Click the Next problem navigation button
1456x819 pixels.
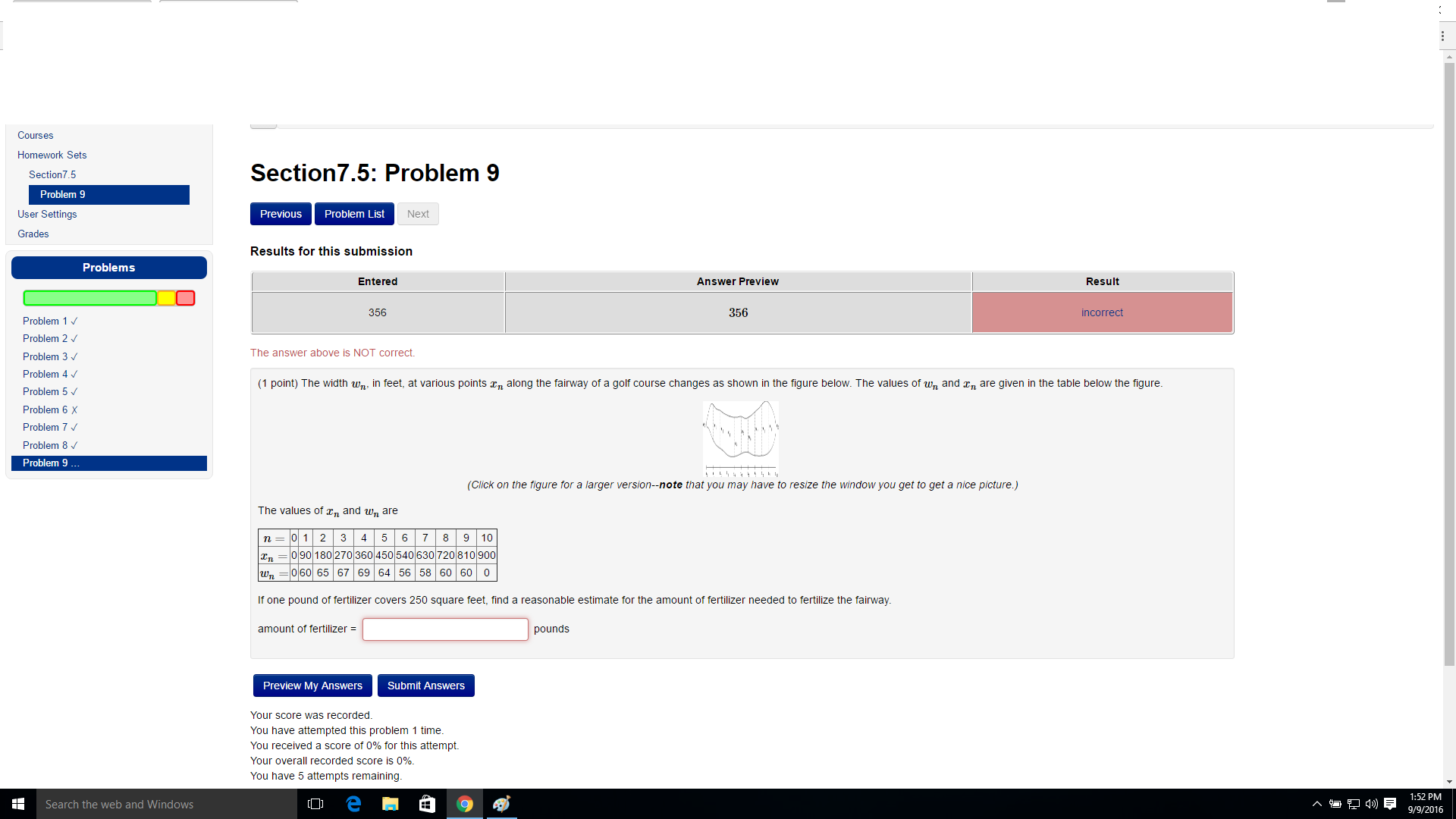tap(416, 213)
